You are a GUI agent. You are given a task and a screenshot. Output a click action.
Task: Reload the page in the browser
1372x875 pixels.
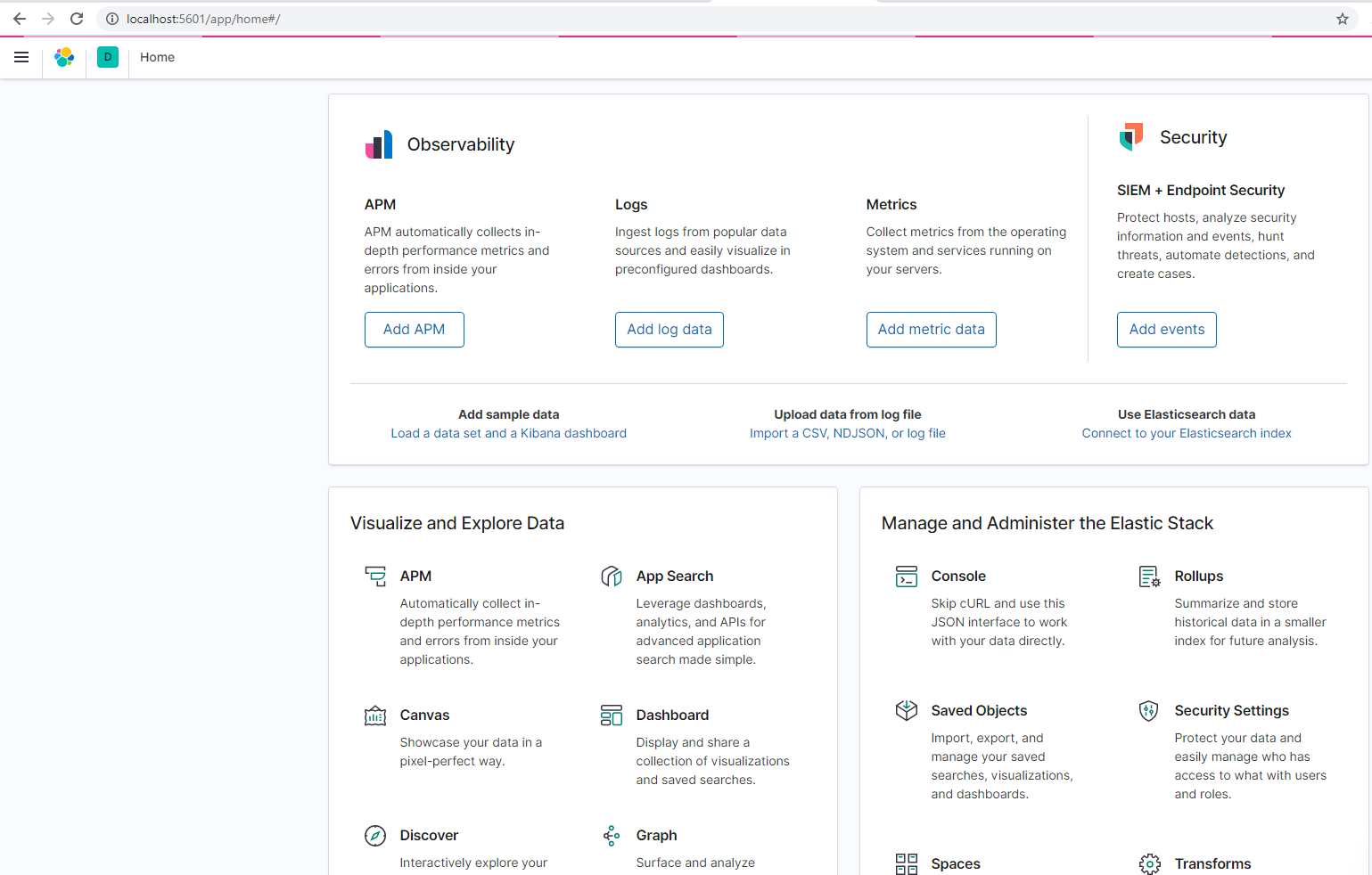77,19
